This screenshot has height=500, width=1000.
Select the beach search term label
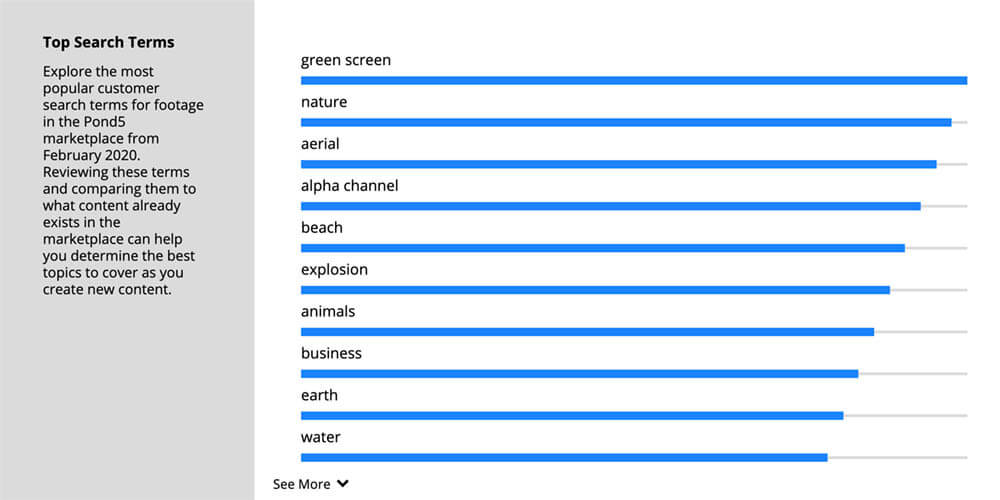pos(321,227)
